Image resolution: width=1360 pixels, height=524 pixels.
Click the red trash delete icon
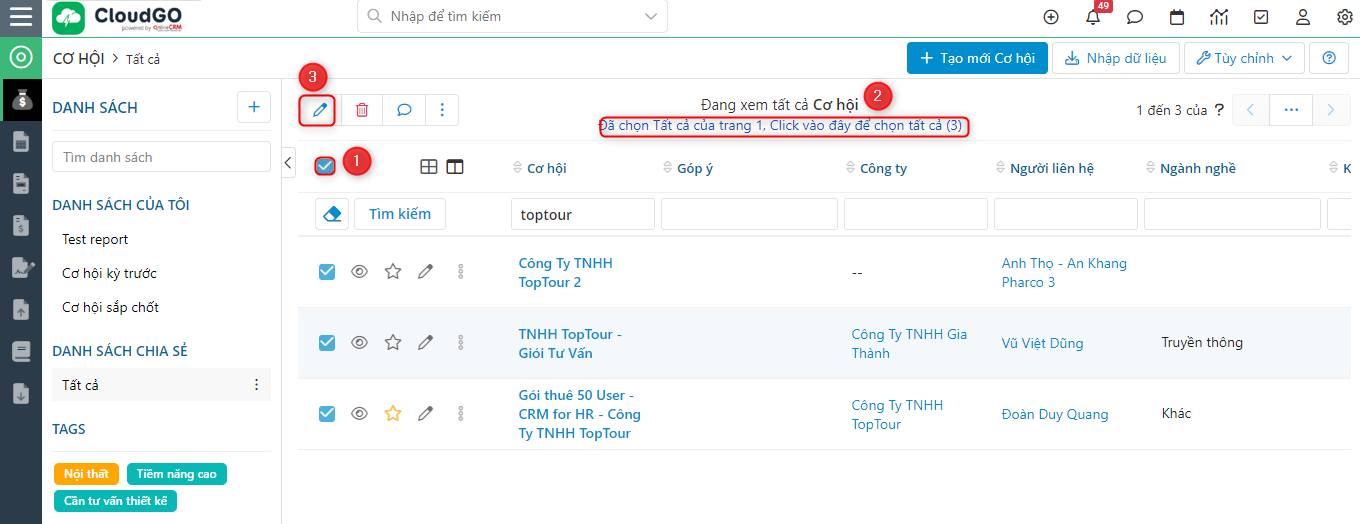tap(362, 110)
